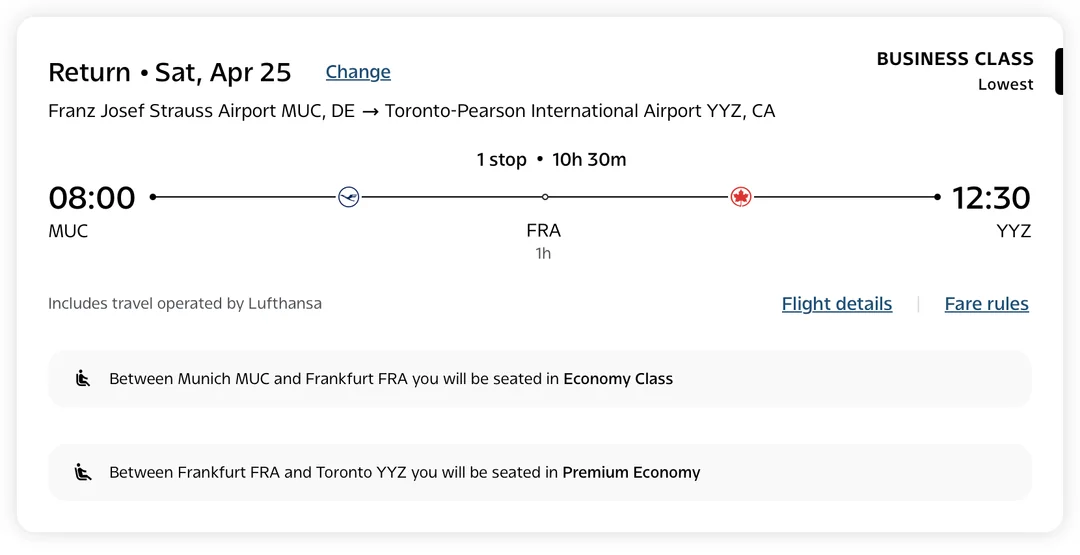Open Fare rules link
This screenshot has height=555, width=1080.
(x=986, y=304)
